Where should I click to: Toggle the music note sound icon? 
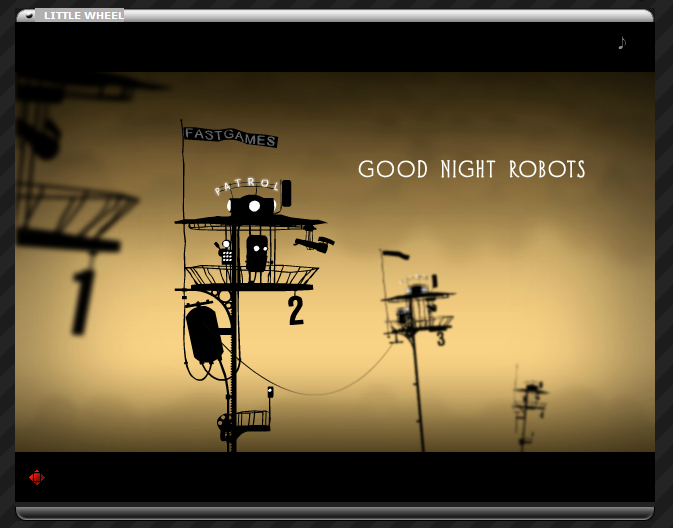pos(621,43)
